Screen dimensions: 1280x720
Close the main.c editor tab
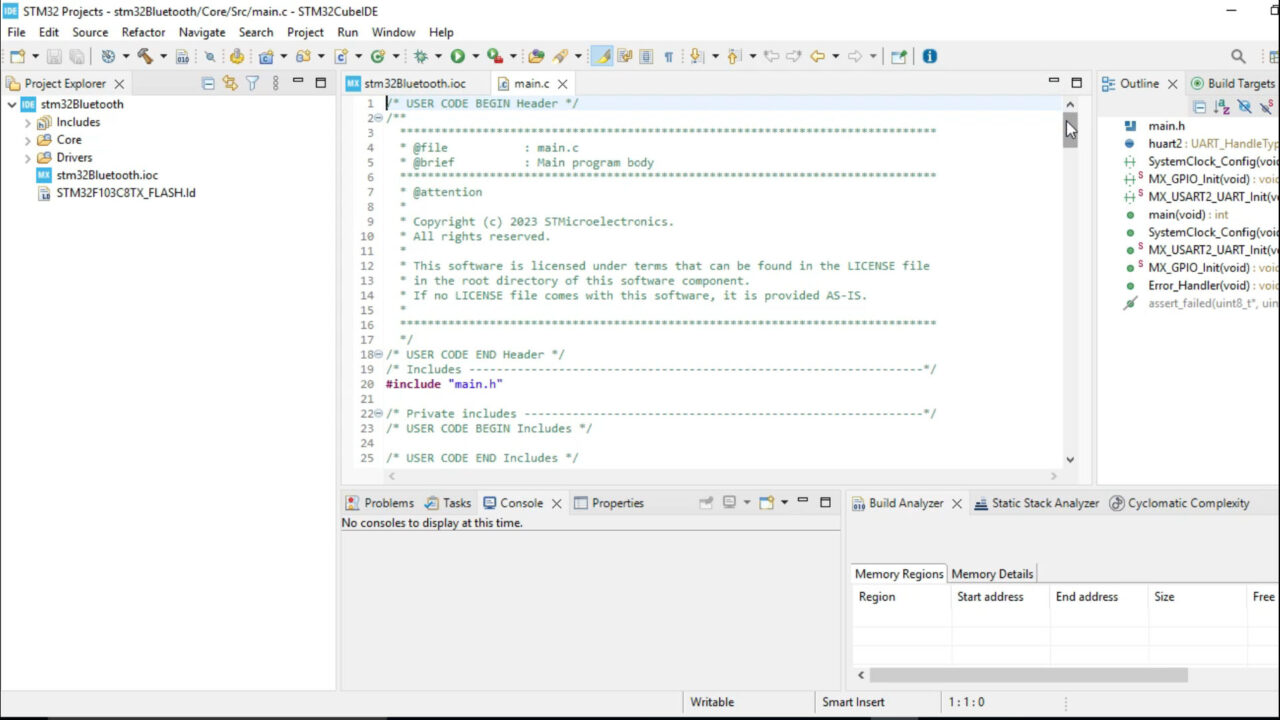562,84
